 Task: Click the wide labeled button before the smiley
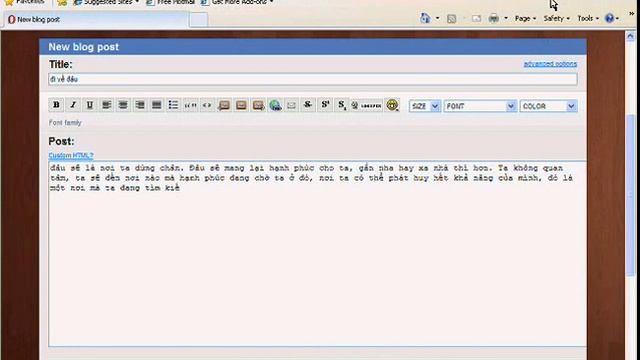coord(367,105)
